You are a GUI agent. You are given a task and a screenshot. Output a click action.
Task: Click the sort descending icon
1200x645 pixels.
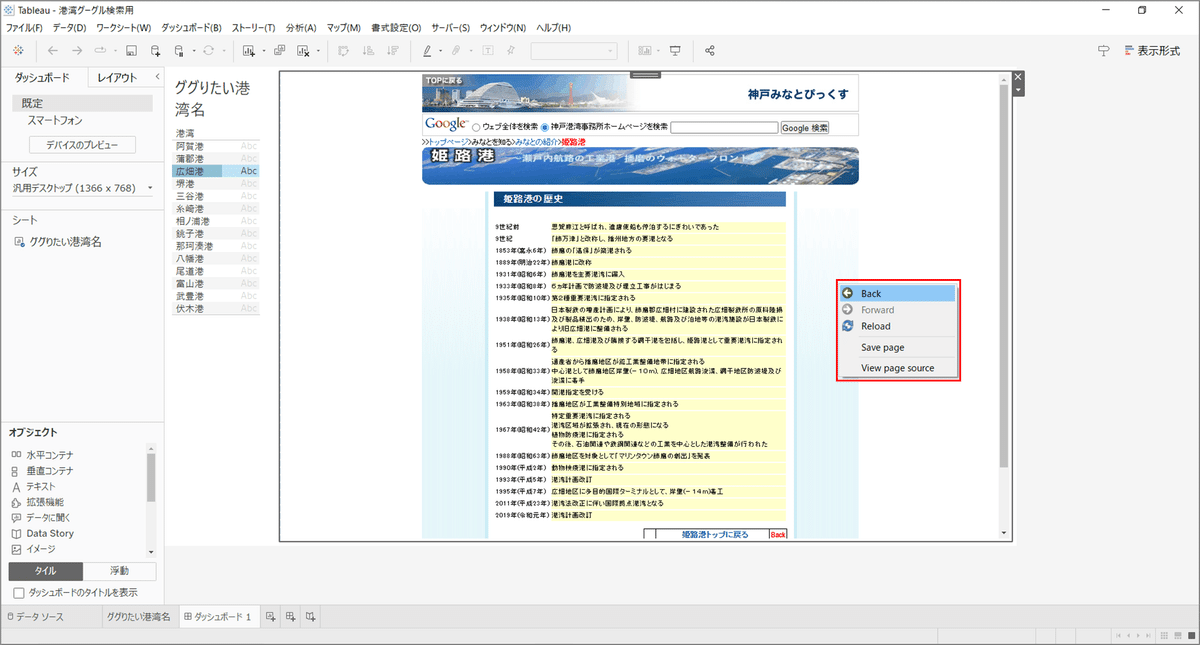click(392, 50)
